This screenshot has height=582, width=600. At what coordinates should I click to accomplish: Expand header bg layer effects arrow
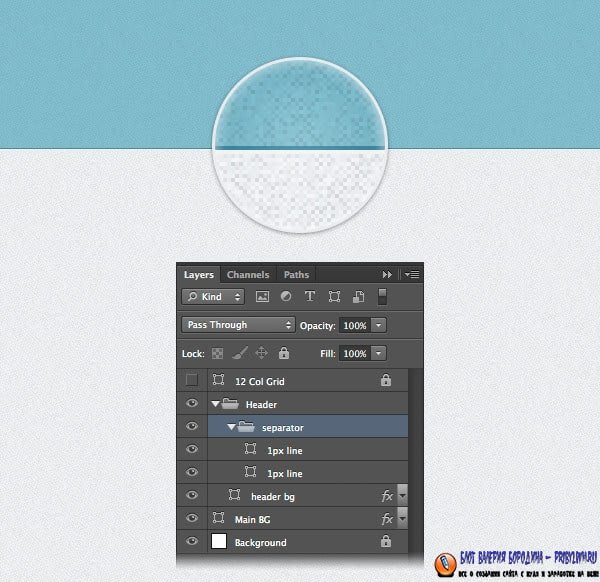point(402,495)
